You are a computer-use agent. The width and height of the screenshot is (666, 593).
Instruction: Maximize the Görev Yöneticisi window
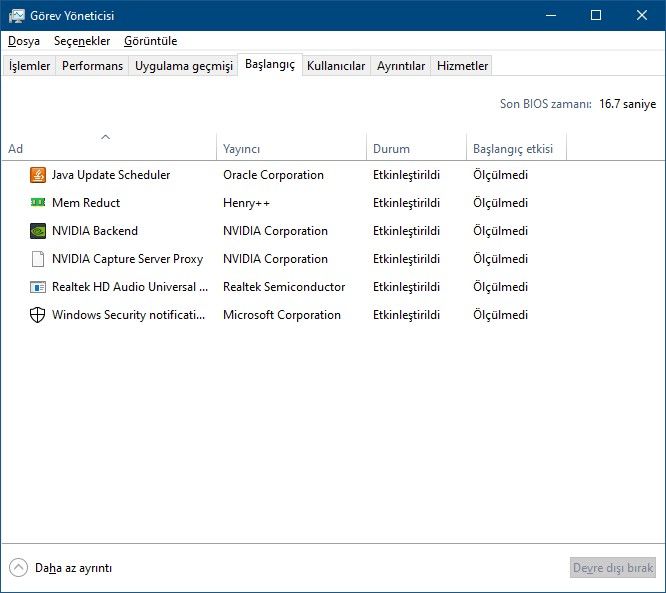596,15
